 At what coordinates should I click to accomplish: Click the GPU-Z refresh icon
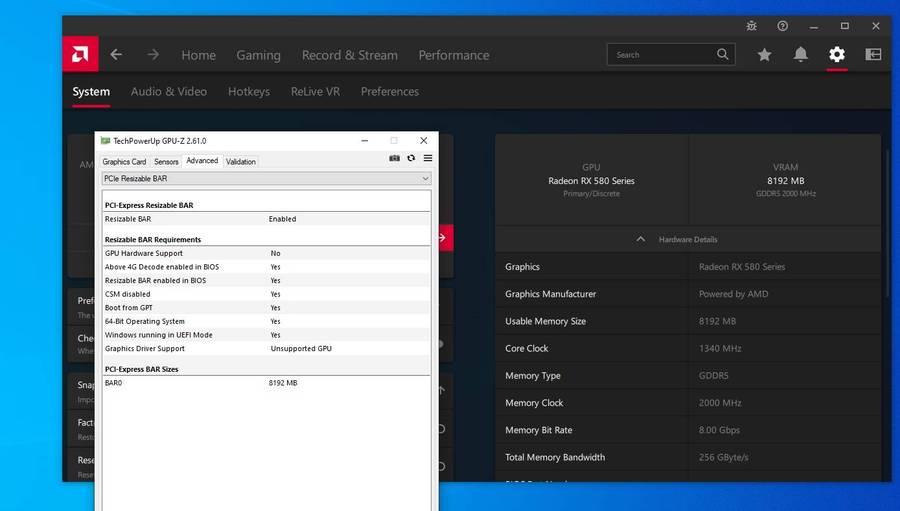(x=411, y=158)
